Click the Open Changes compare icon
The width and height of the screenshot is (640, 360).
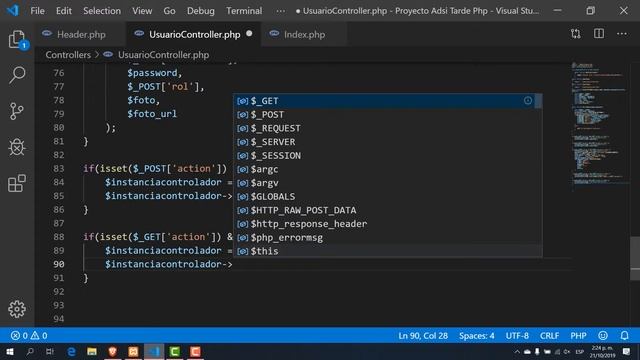[x=576, y=34]
